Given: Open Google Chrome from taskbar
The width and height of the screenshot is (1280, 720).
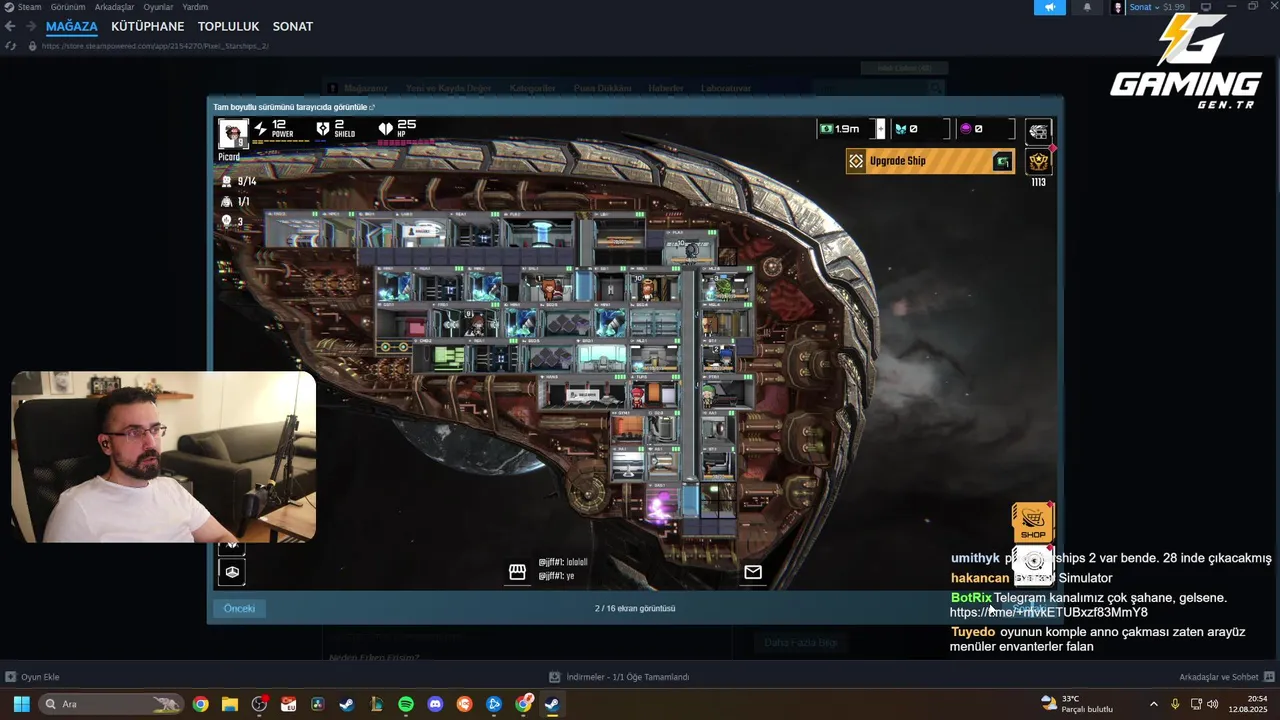Looking at the screenshot, I should click(201, 704).
